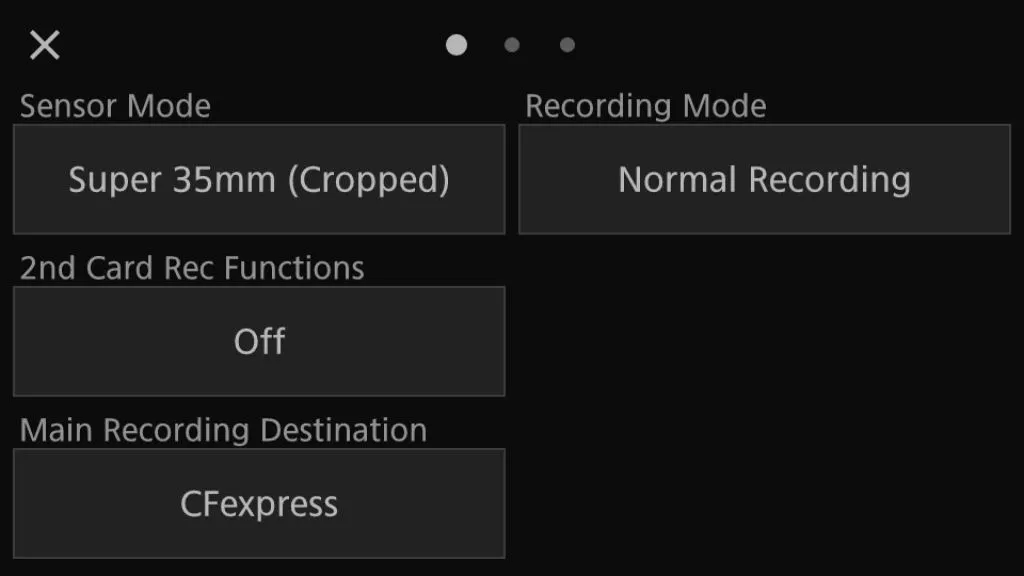Tap the 2nd Card Rec Functions label

[x=192, y=268]
